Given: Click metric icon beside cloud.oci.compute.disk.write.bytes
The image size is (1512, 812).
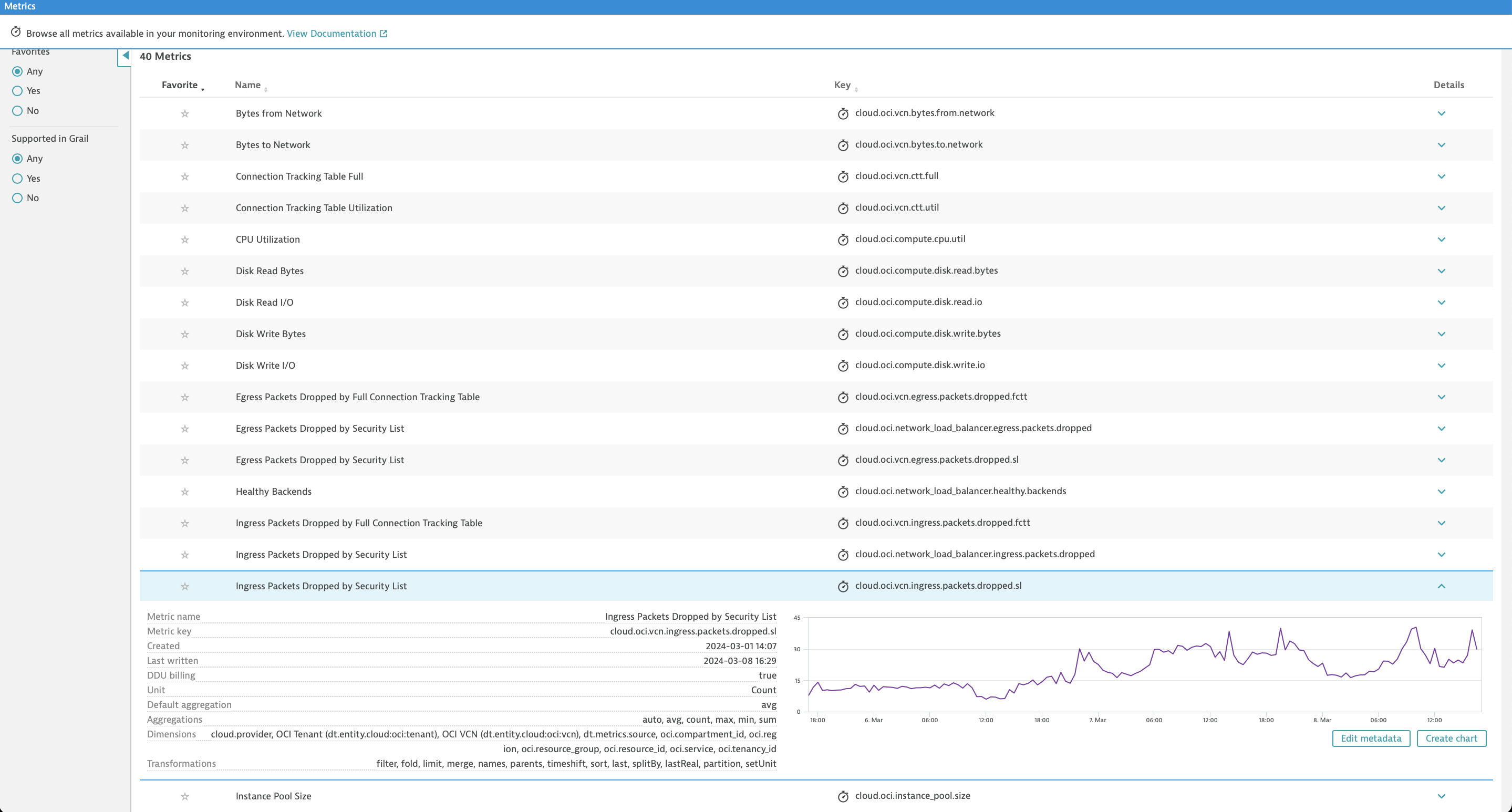Looking at the screenshot, I should tap(843, 334).
